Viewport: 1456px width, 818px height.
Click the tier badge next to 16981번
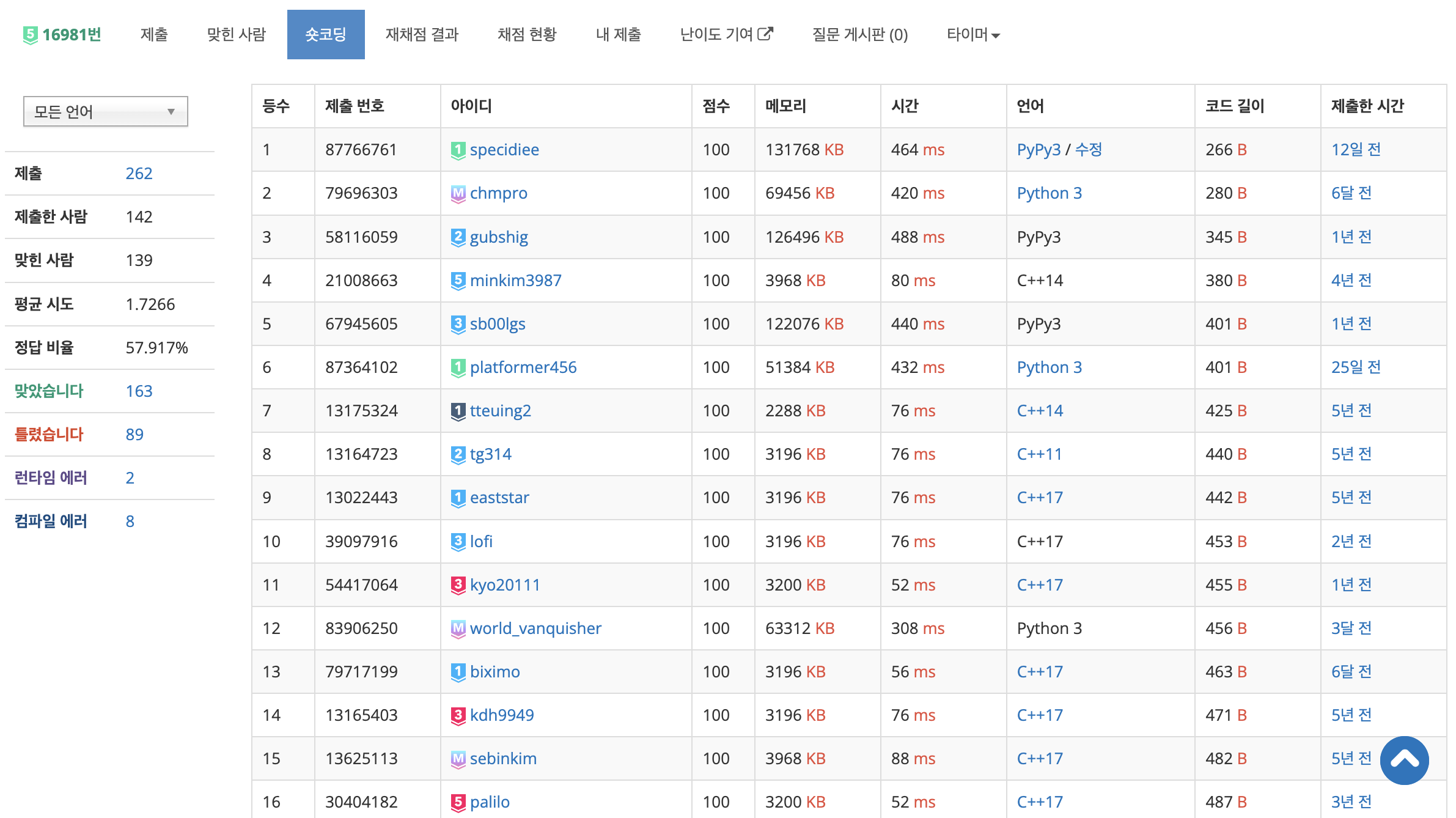click(30, 35)
